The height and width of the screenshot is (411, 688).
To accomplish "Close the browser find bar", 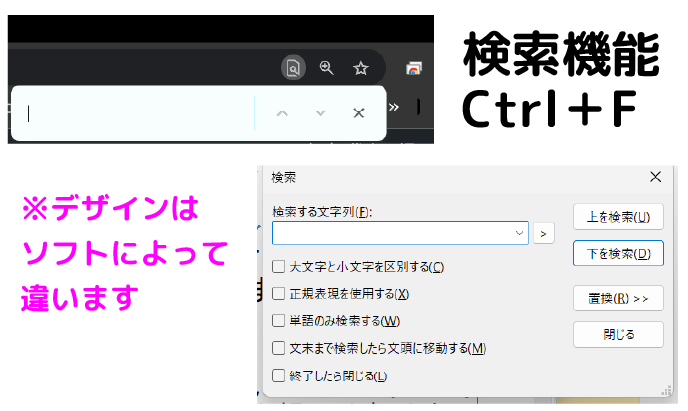I will coord(359,113).
